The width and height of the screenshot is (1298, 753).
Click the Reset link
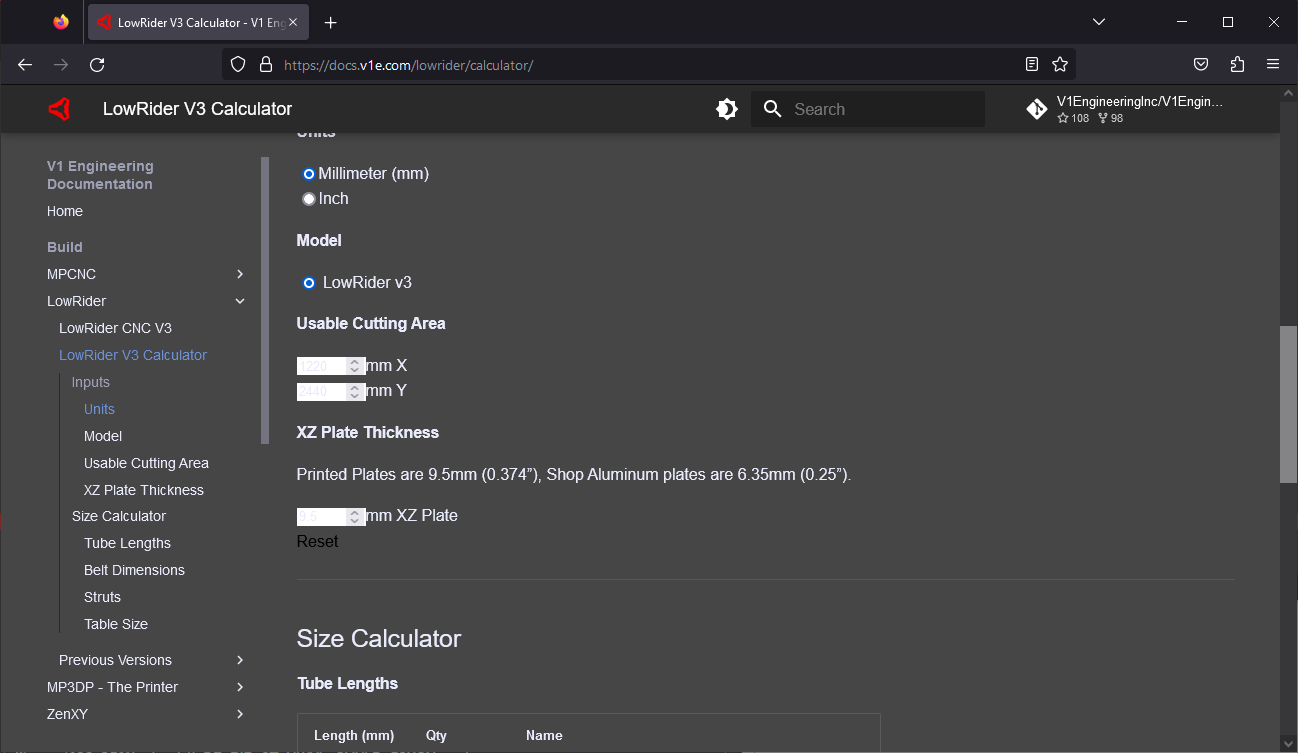click(x=317, y=540)
